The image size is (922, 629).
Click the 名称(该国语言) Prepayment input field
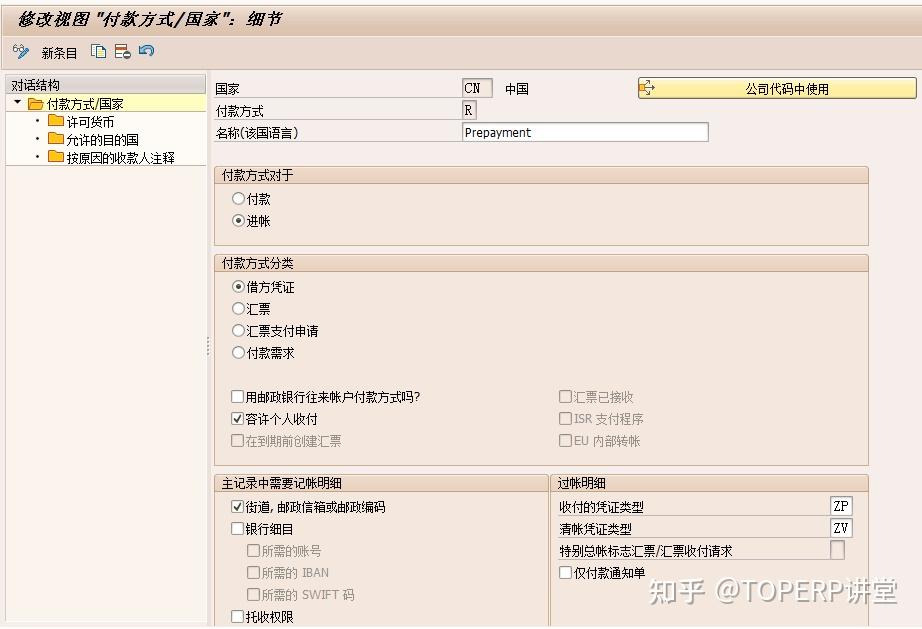pos(585,132)
